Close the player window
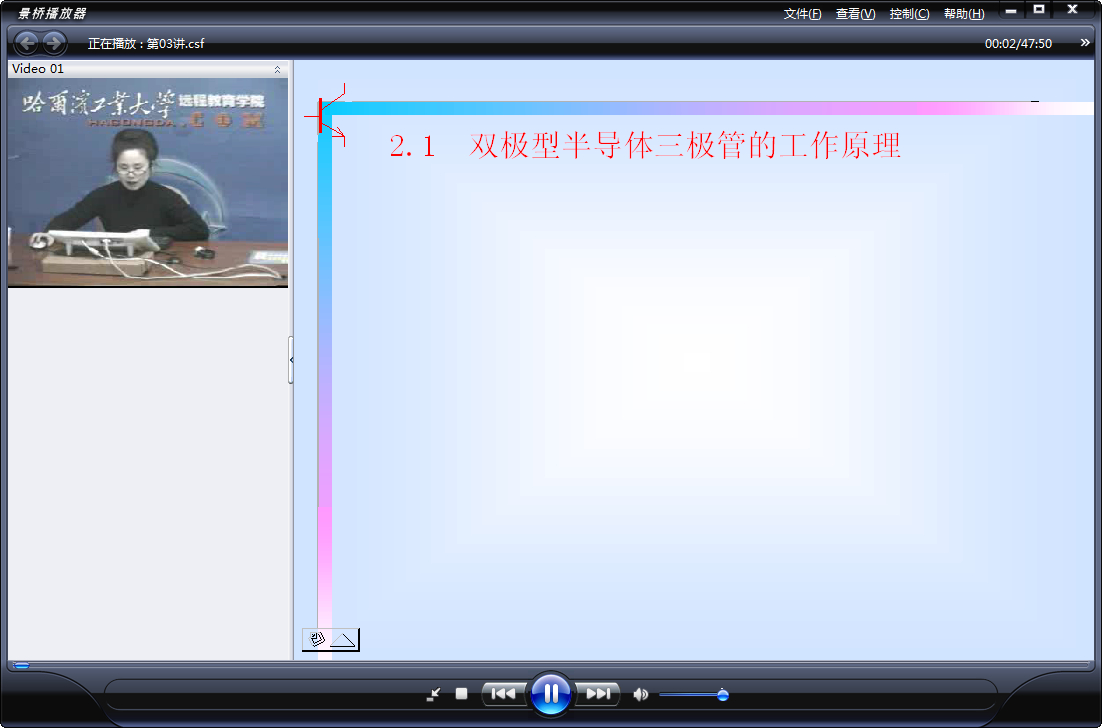The width and height of the screenshot is (1102, 728). coord(1072,10)
